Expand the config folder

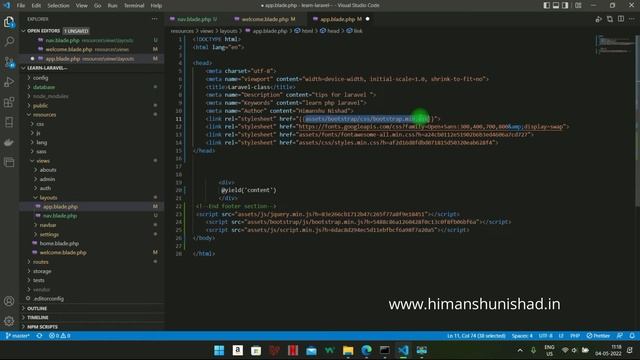pyautogui.click(x=40, y=78)
